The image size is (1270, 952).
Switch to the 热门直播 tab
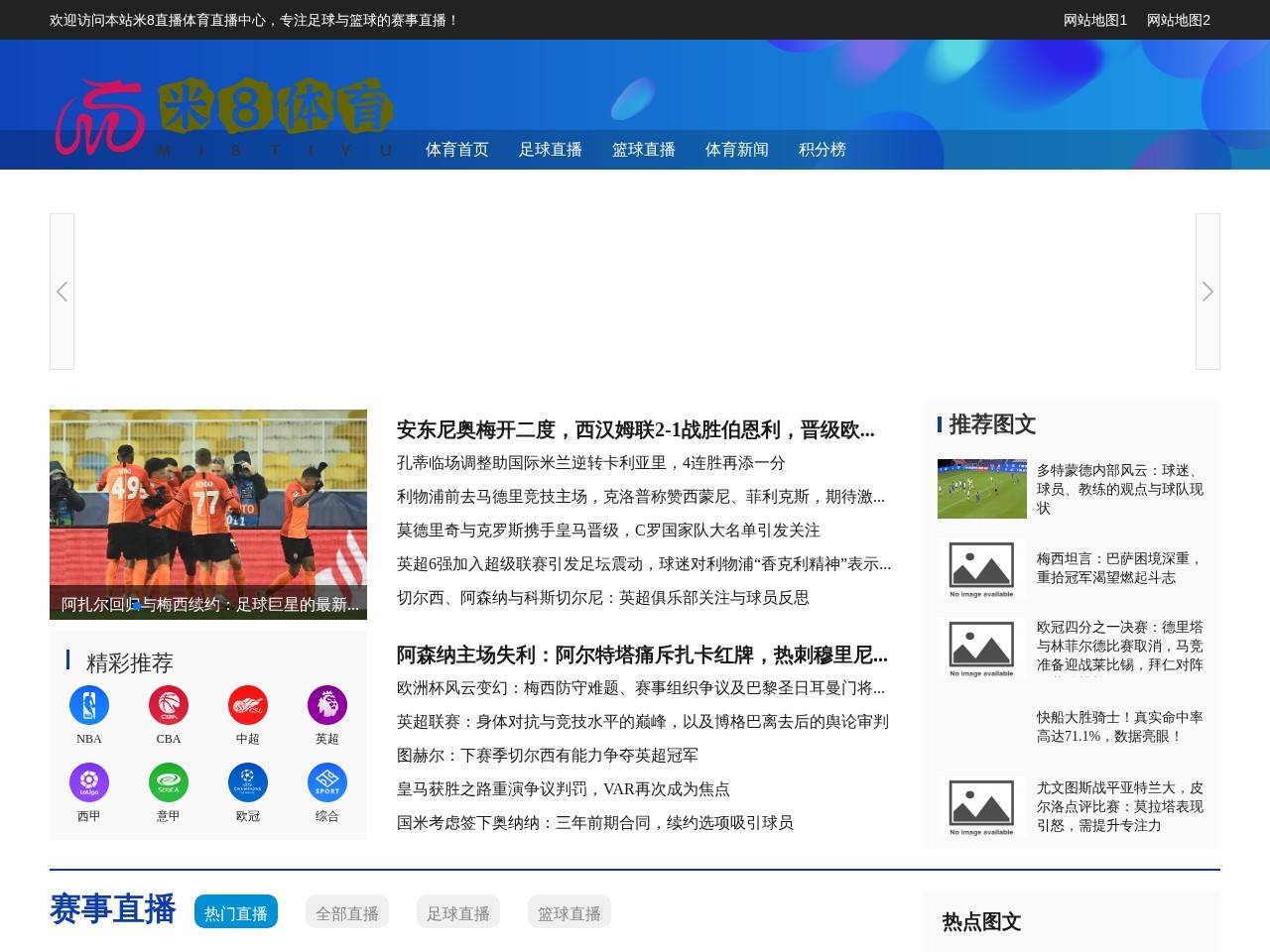tap(236, 912)
